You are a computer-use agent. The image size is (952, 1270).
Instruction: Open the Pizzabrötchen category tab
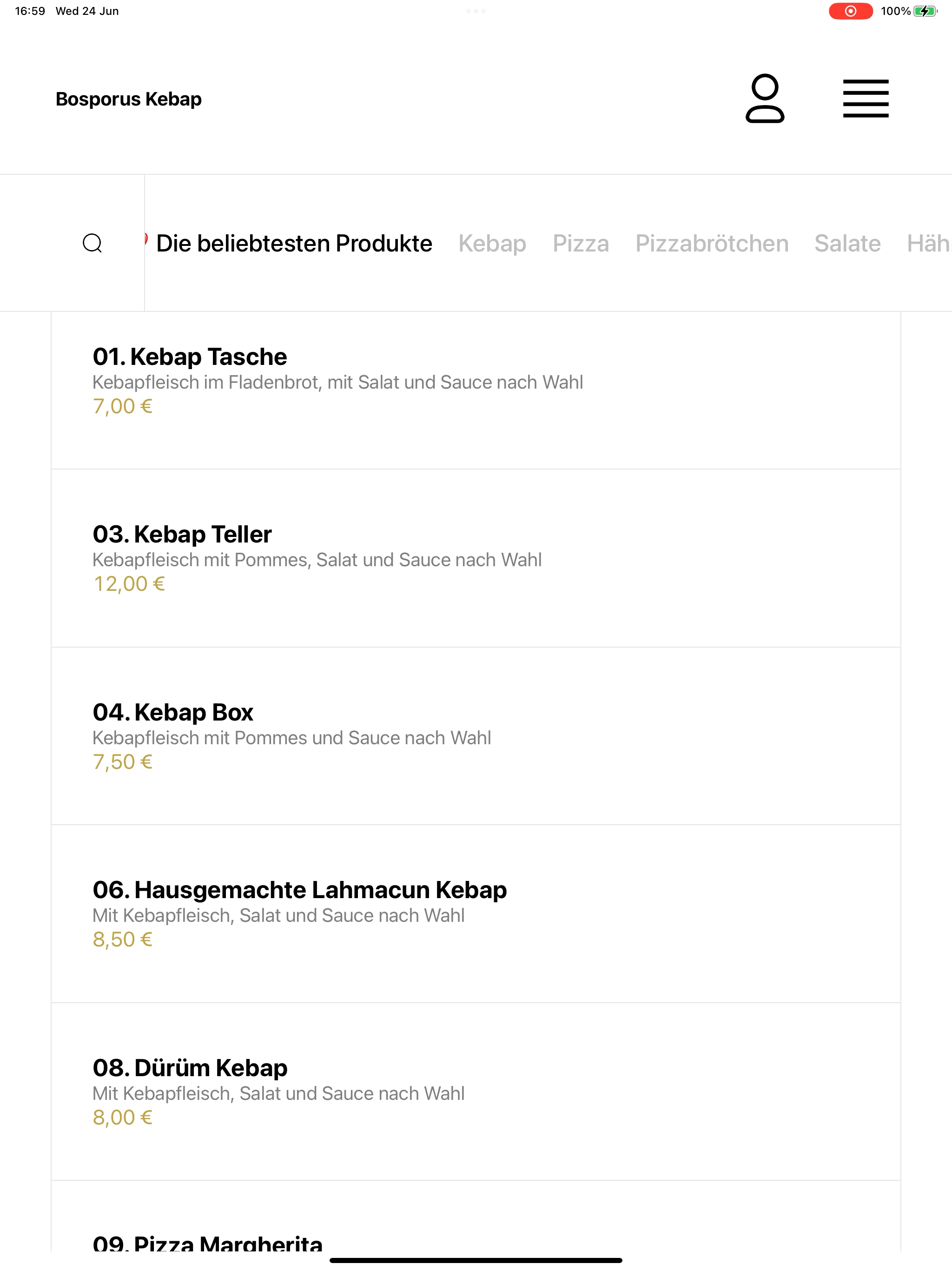(x=711, y=244)
